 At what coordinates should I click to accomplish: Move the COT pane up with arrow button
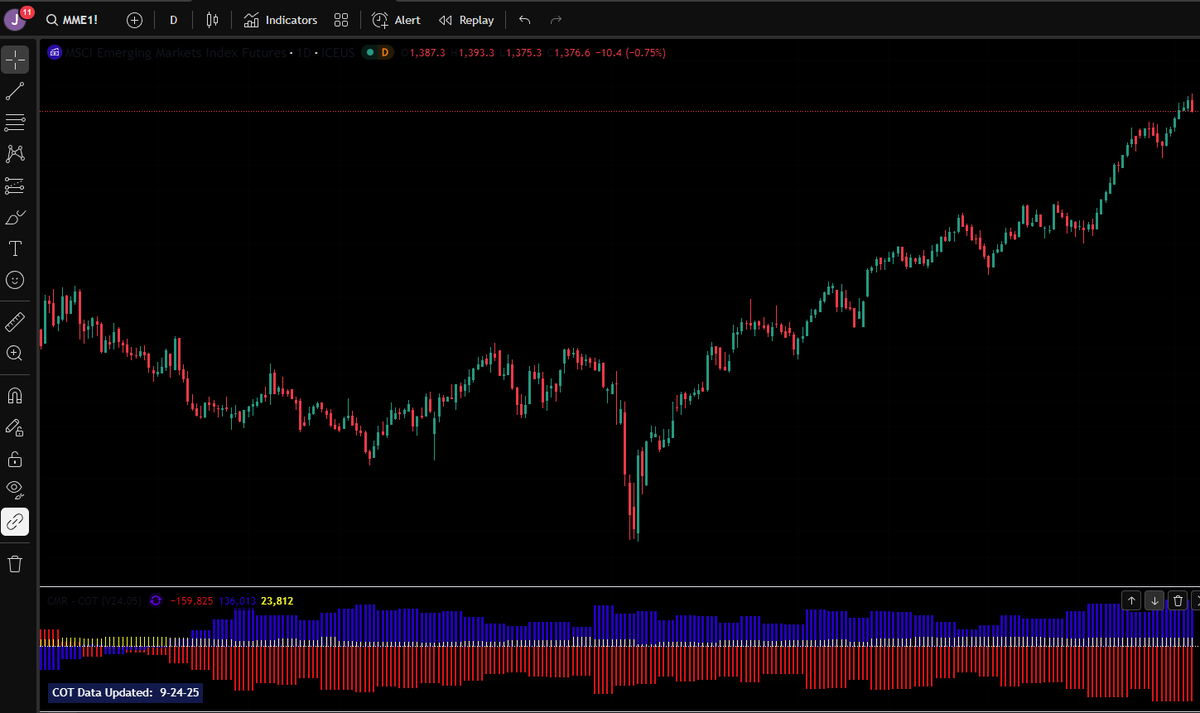pyautogui.click(x=1131, y=600)
